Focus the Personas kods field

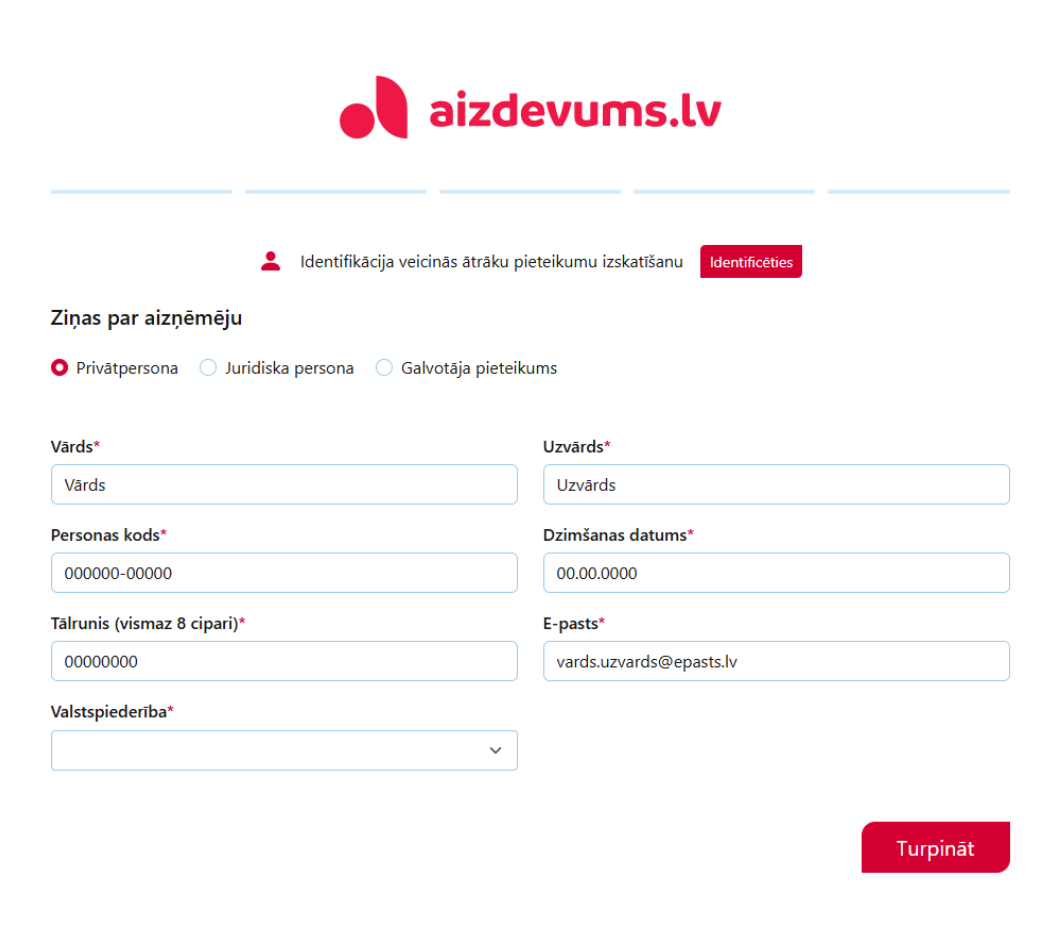(x=284, y=573)
